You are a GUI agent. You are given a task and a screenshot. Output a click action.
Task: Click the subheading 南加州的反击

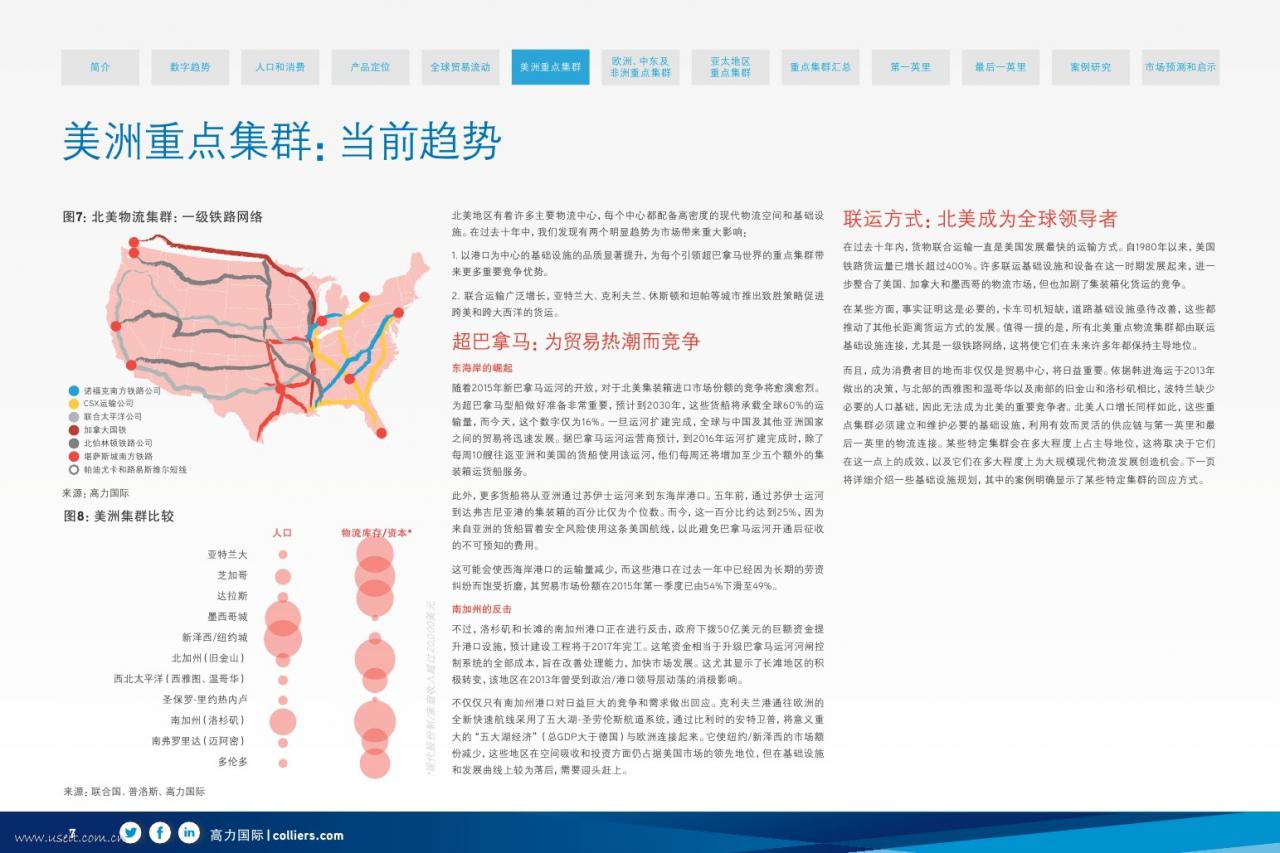481,609
